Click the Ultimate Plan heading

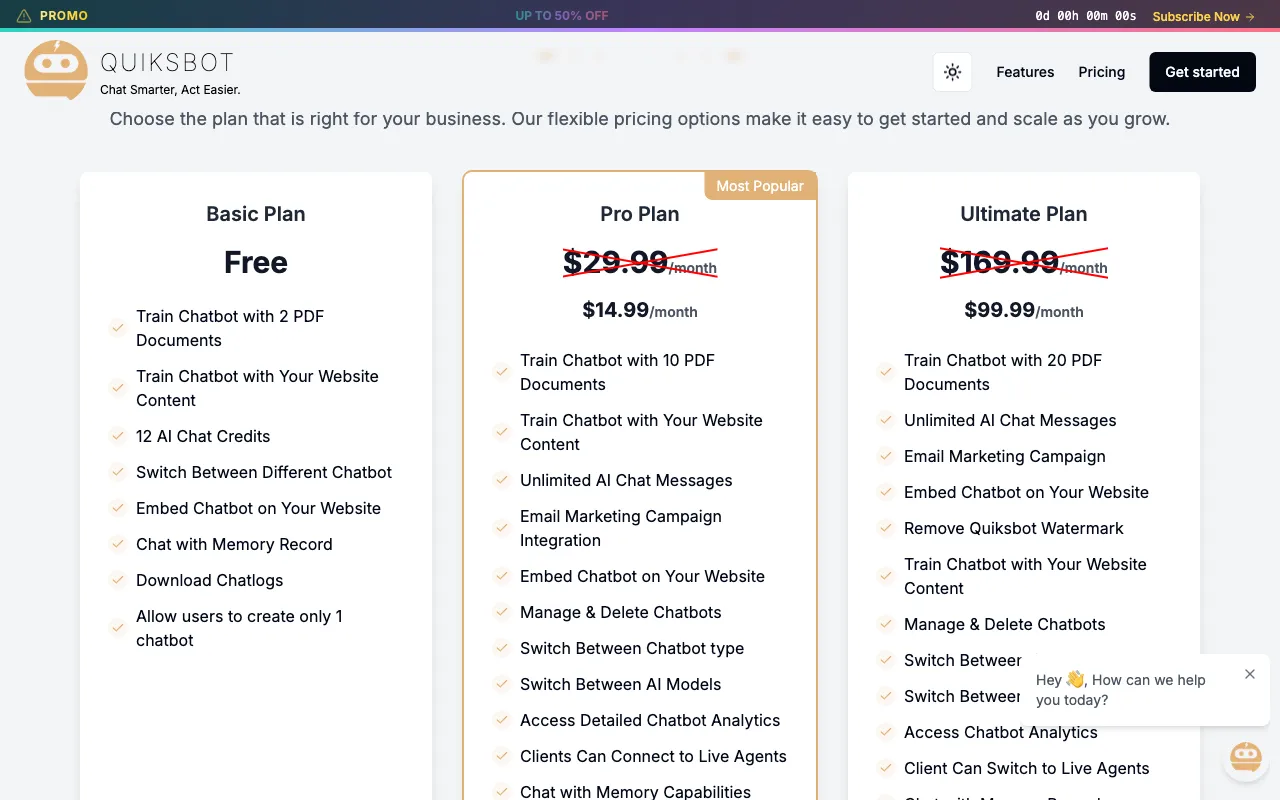[x=1024, y=214]
